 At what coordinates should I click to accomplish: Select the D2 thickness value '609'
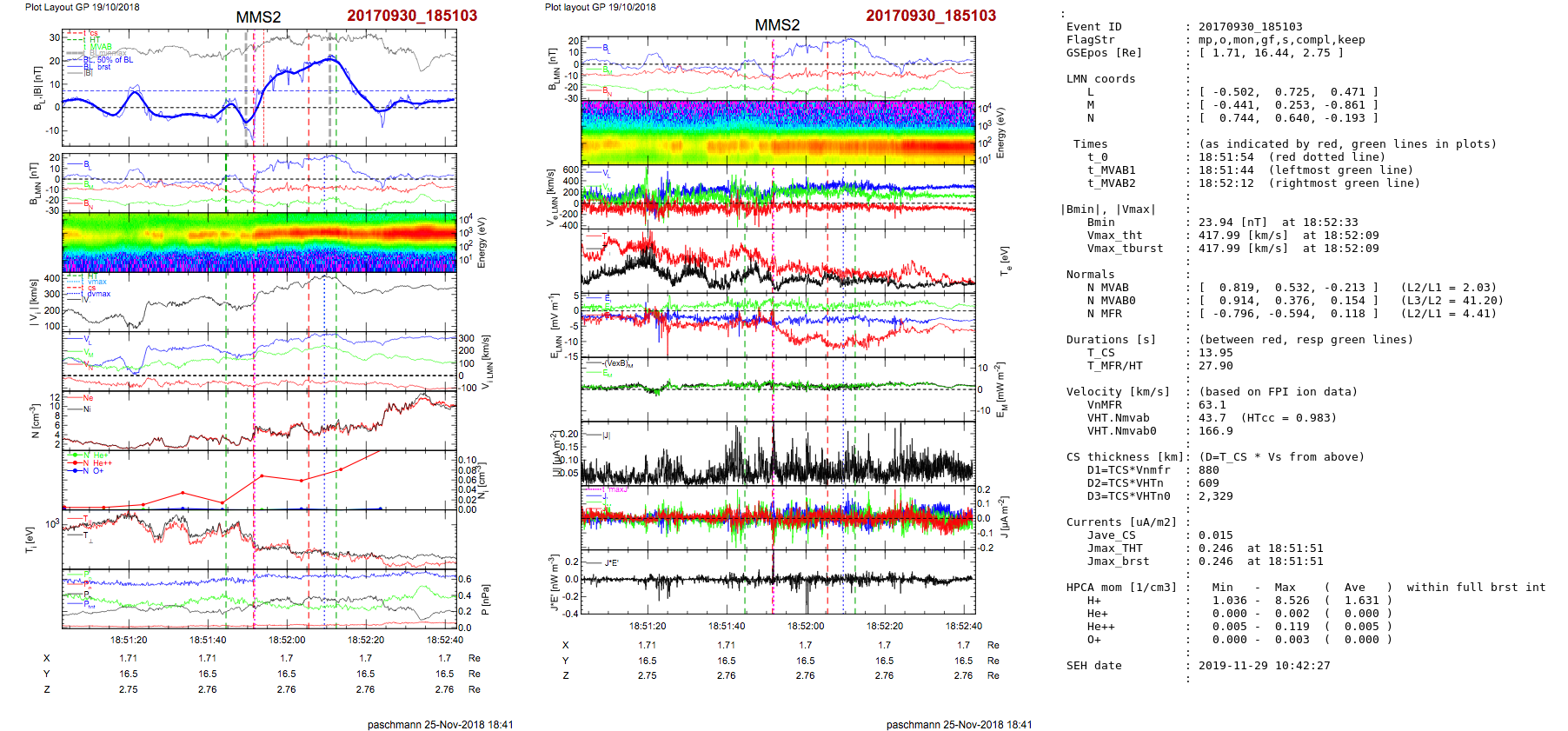[1208, 483]
